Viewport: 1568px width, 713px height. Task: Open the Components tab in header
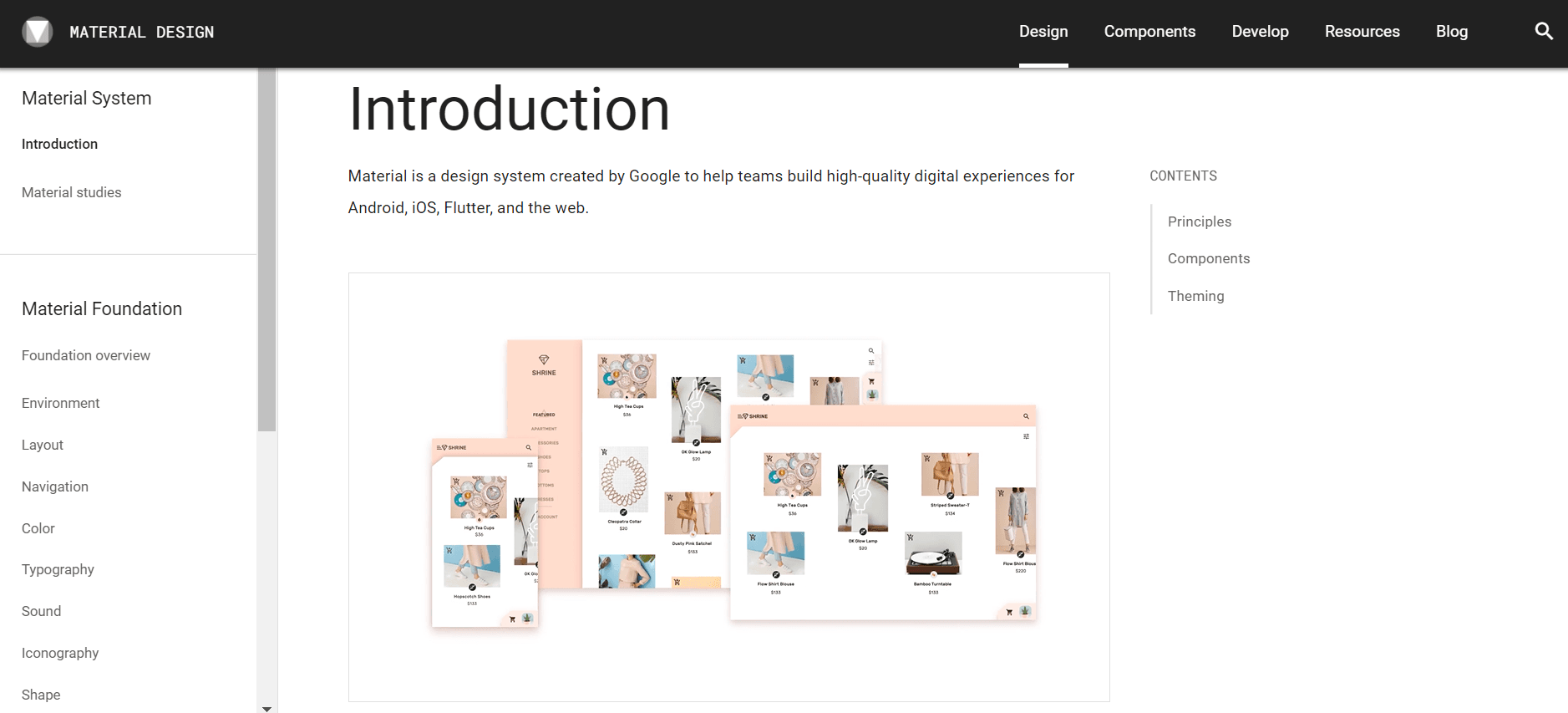[1149, 32]
